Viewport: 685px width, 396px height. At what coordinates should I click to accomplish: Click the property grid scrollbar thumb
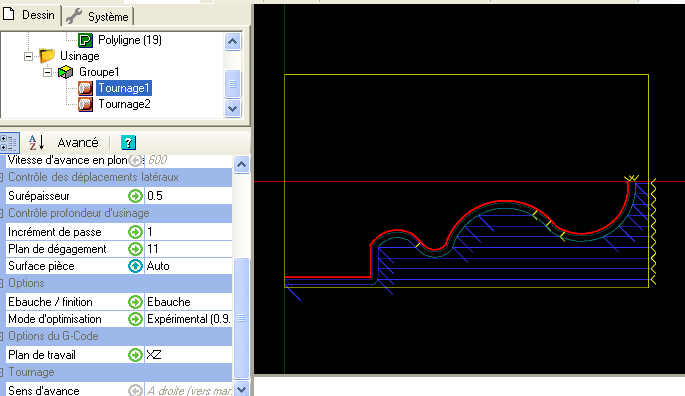pos(241,318)
